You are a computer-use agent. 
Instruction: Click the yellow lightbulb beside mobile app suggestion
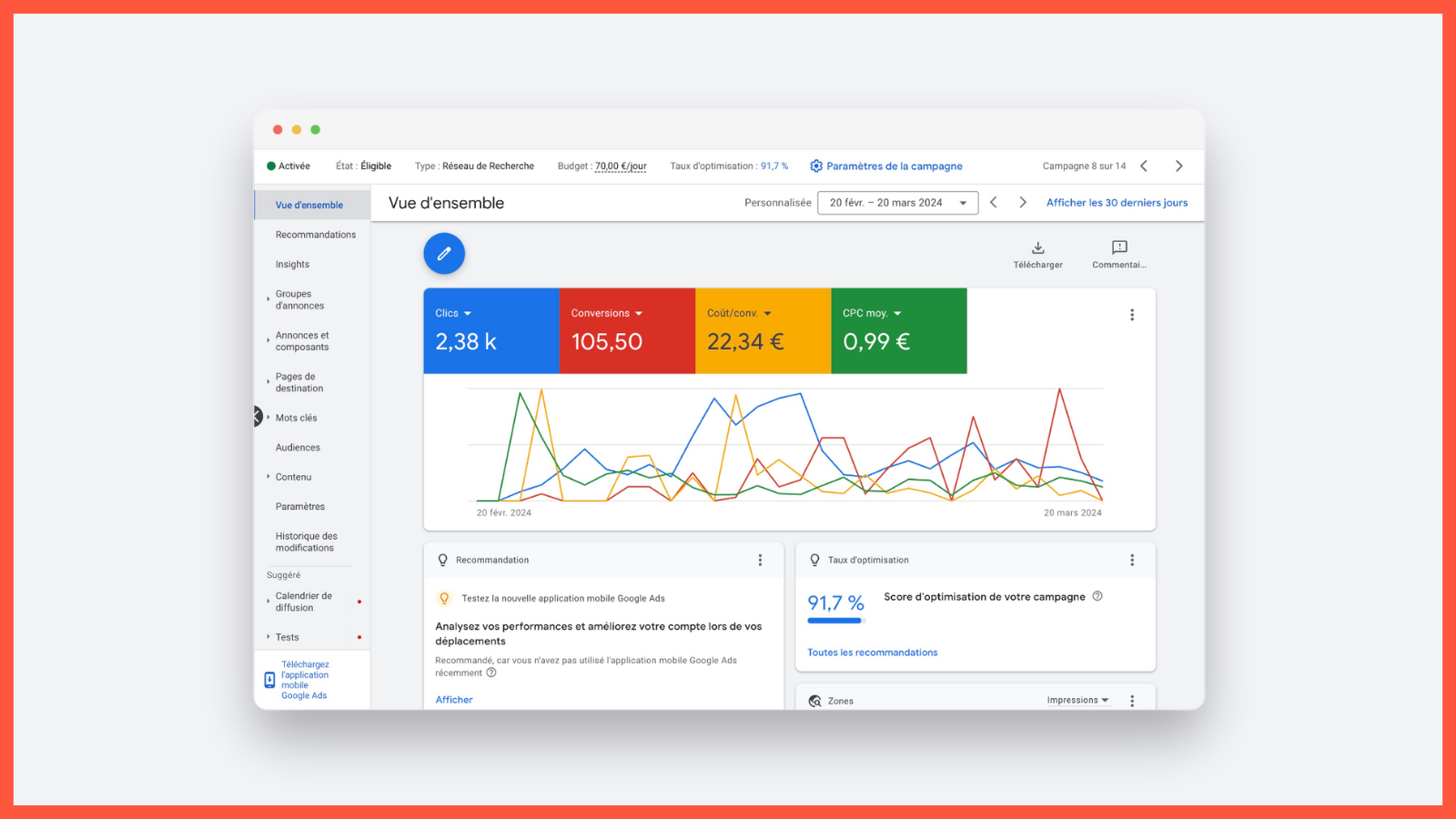pos(444,598)
